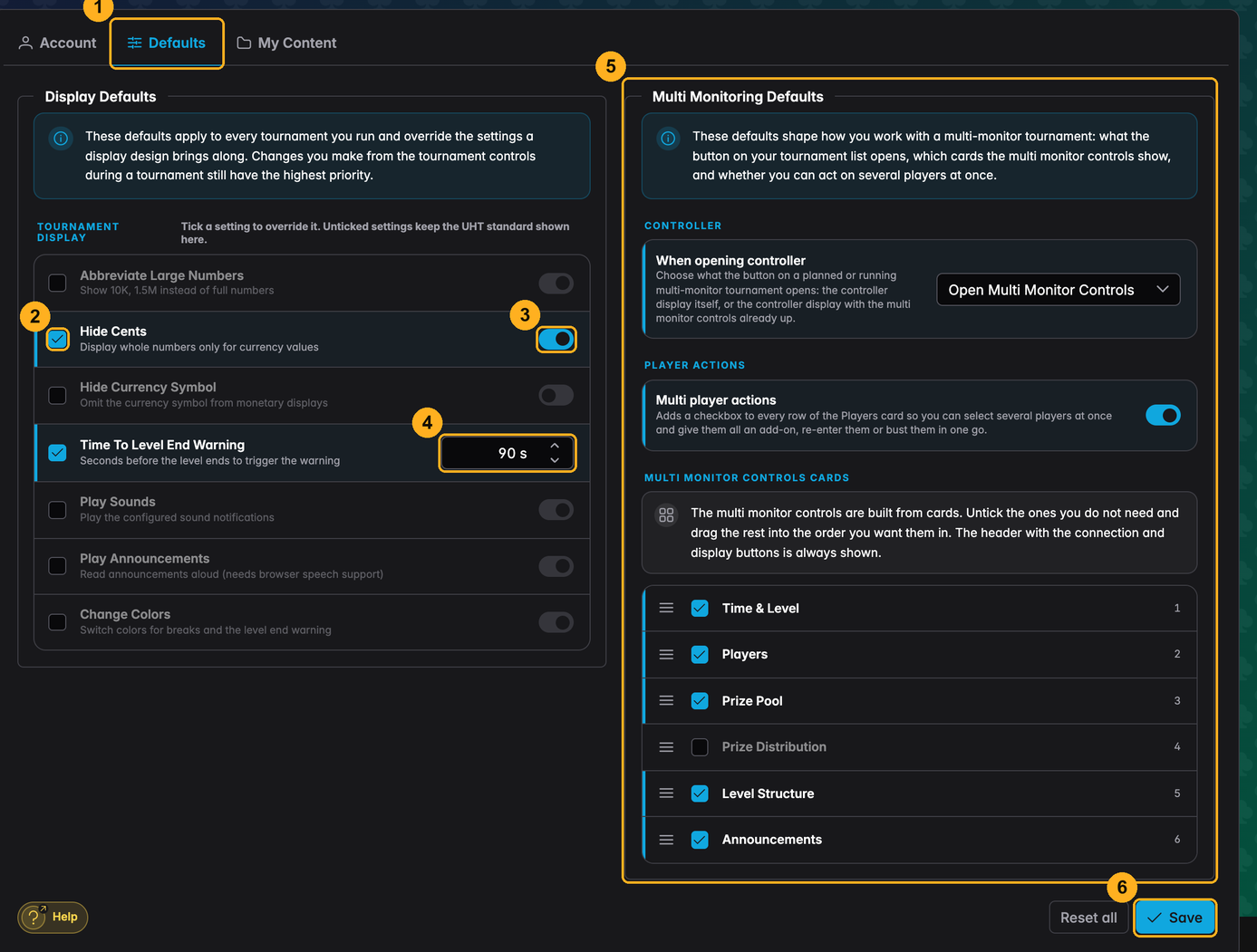Image resolution: width=1257 pixels, height=952 pixels.
Task: Toggle the Play Sounds switch
Action: point(556,509)
